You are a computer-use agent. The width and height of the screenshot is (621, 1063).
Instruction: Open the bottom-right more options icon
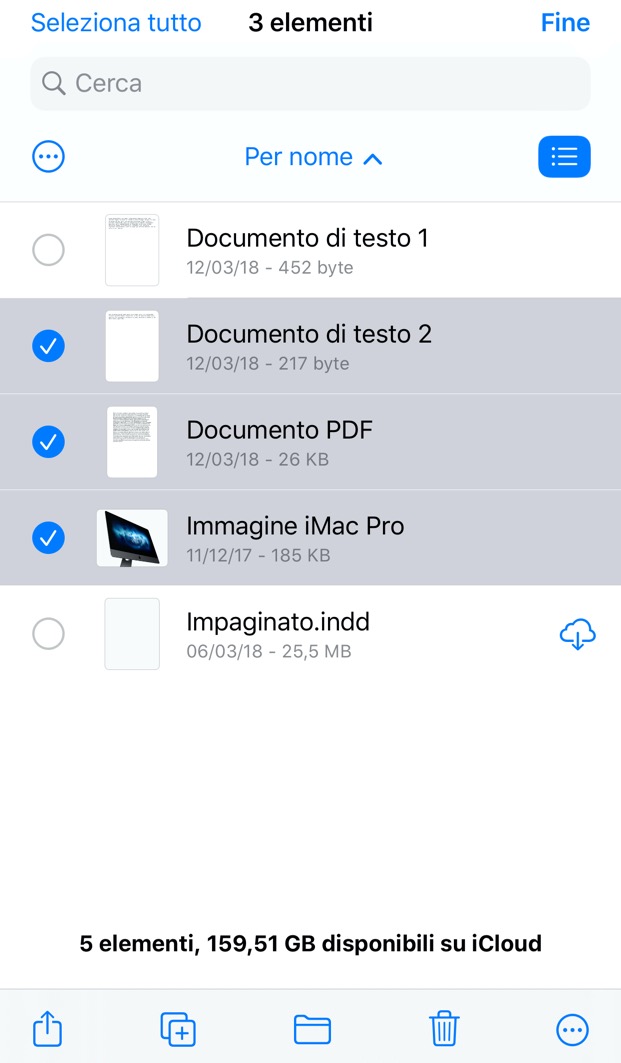point(572,1028)
